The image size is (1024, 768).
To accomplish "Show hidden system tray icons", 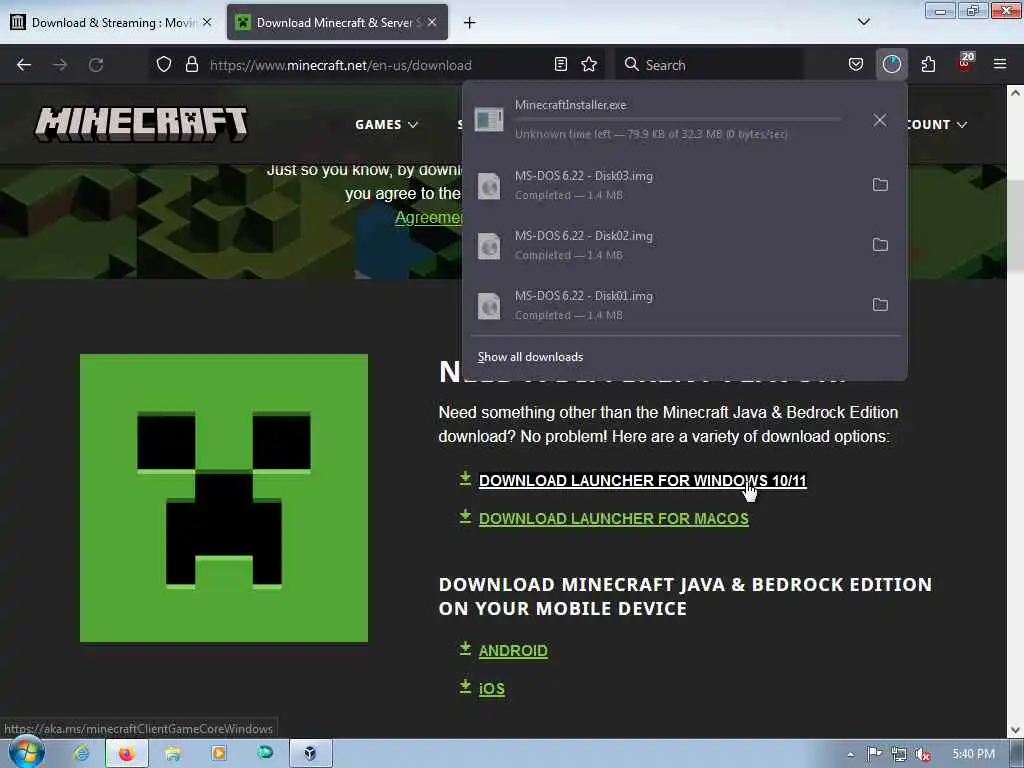I will (x=850, y=754).
